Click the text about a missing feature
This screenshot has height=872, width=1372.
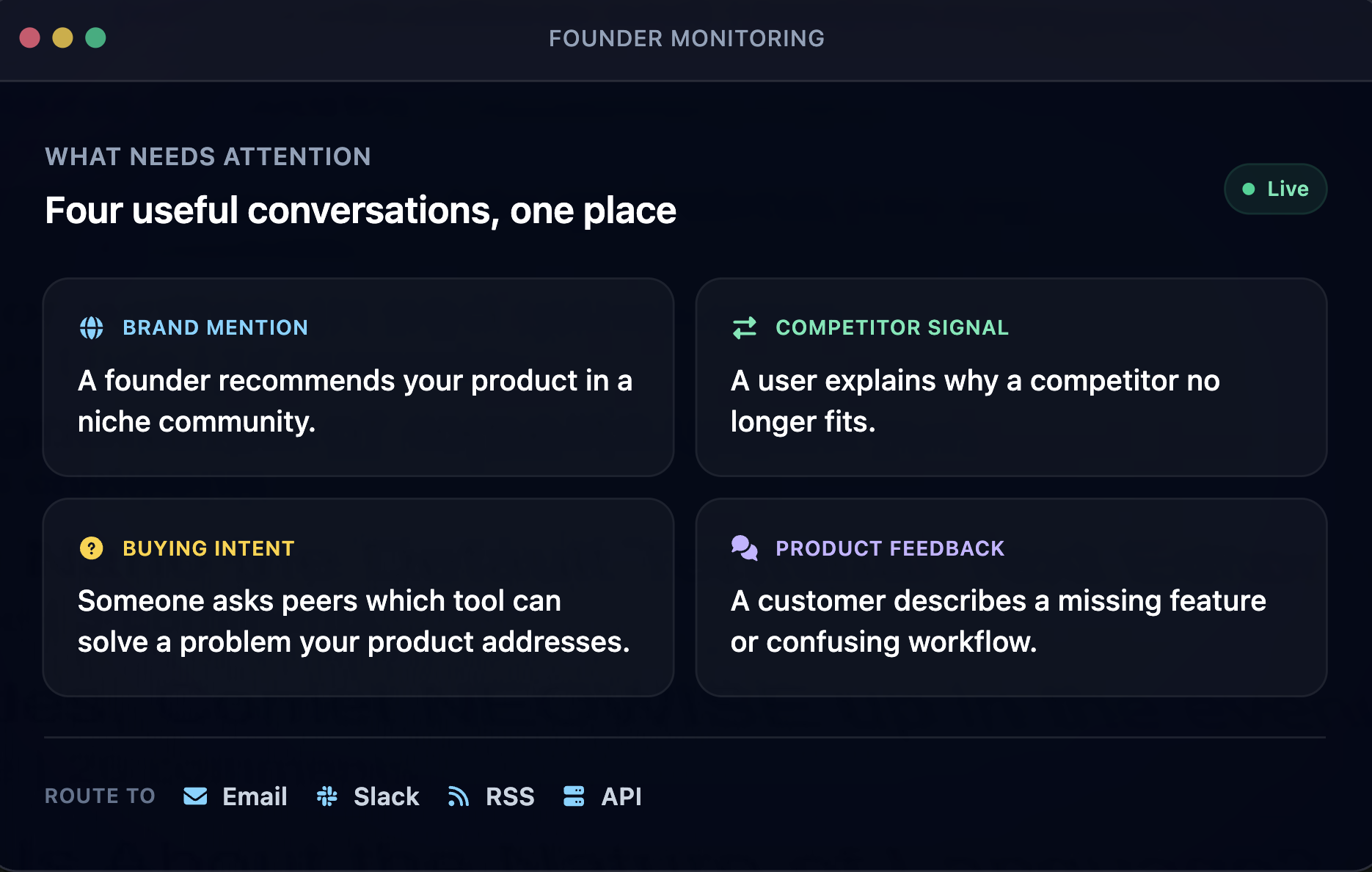point(999,621)
